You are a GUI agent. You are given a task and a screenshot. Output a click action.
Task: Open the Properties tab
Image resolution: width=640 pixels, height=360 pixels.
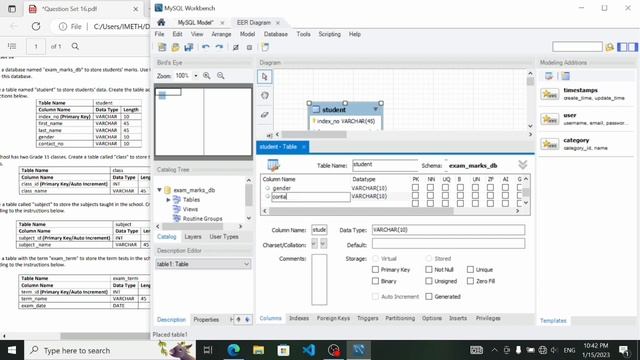click(x=206, y=320)
